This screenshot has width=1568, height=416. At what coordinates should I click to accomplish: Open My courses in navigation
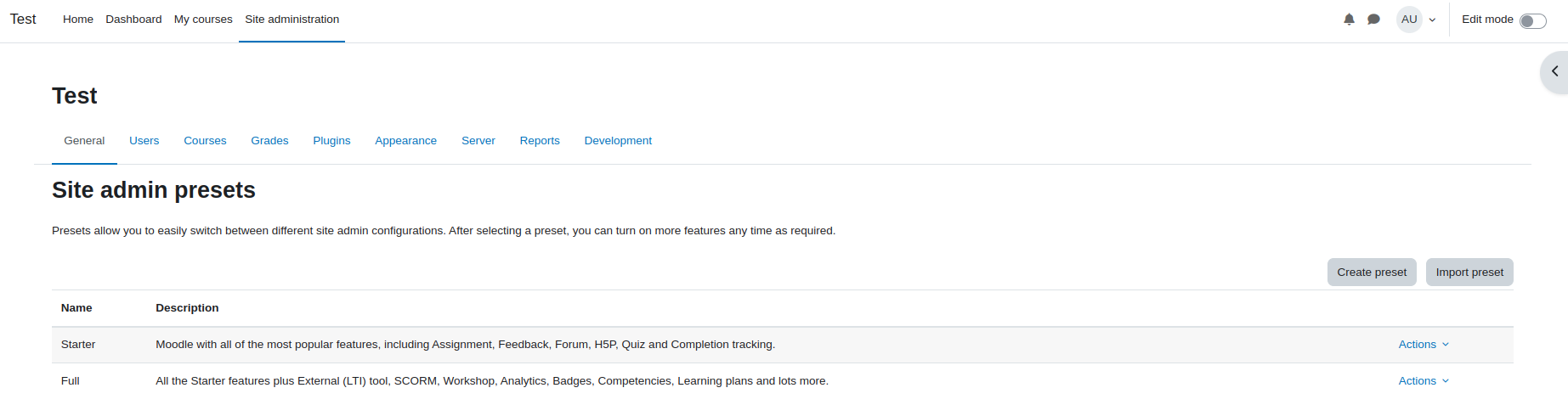203,20
